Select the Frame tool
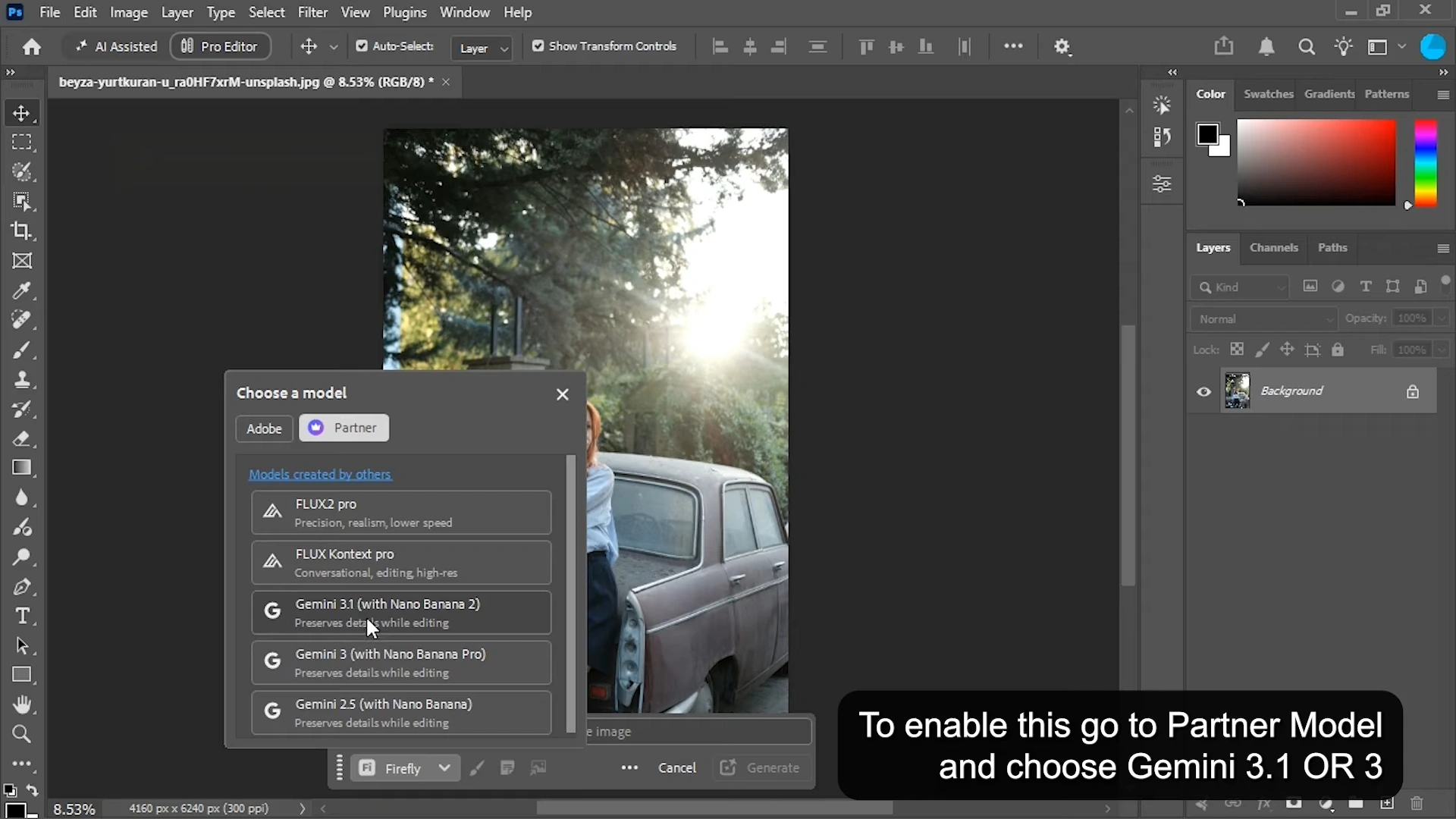The width and height of the screenshot is (1456, 819). tap(21, 261)
